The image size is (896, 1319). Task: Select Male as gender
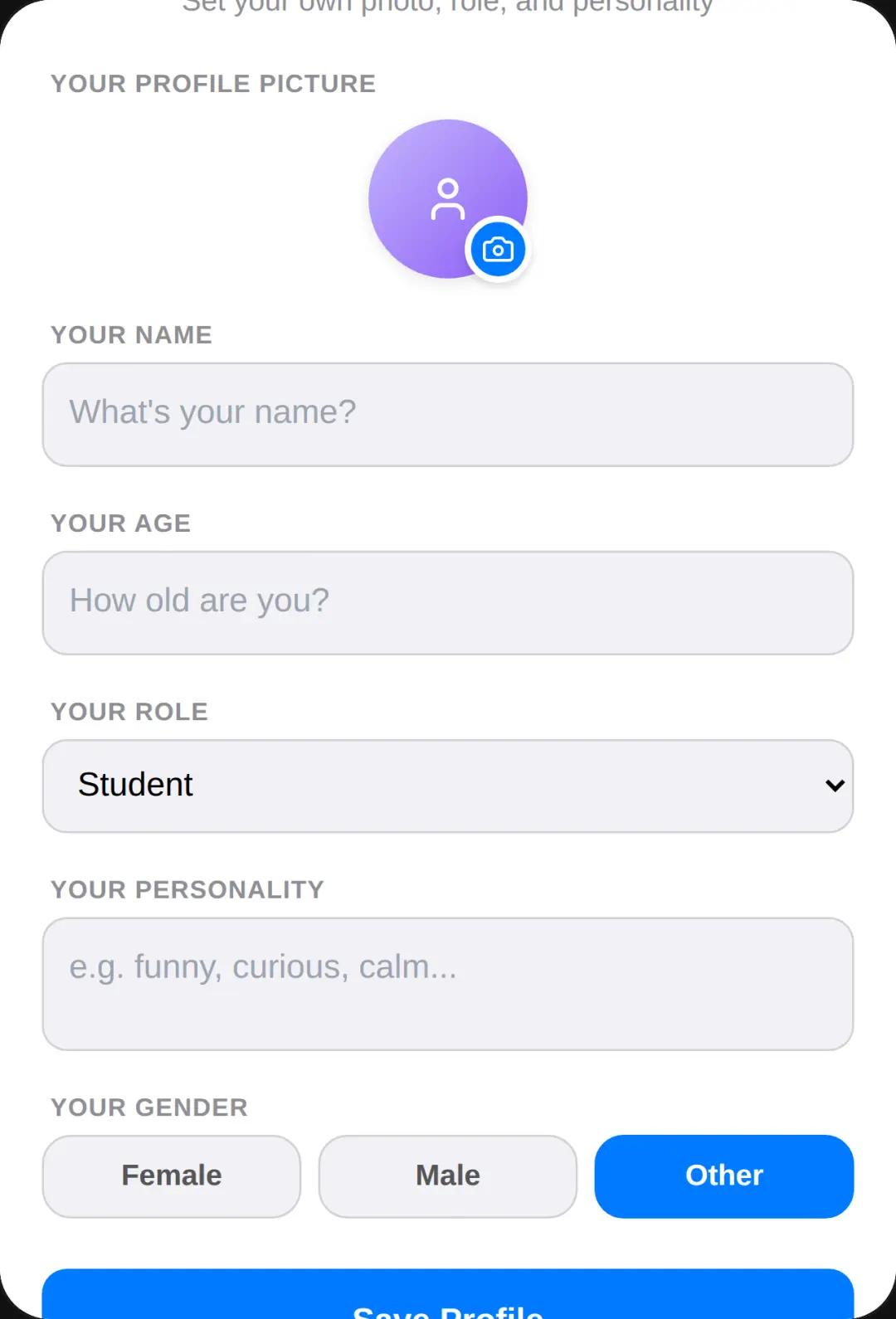448,1176
